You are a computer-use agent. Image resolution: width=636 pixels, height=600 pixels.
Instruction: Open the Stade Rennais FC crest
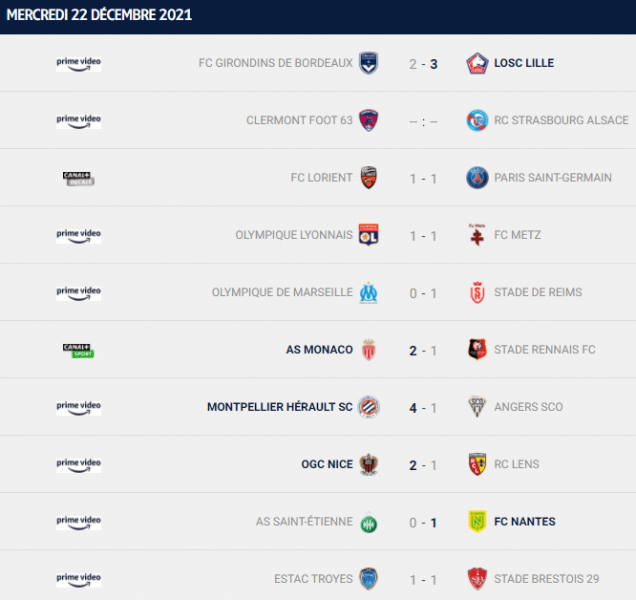(477, 349)
